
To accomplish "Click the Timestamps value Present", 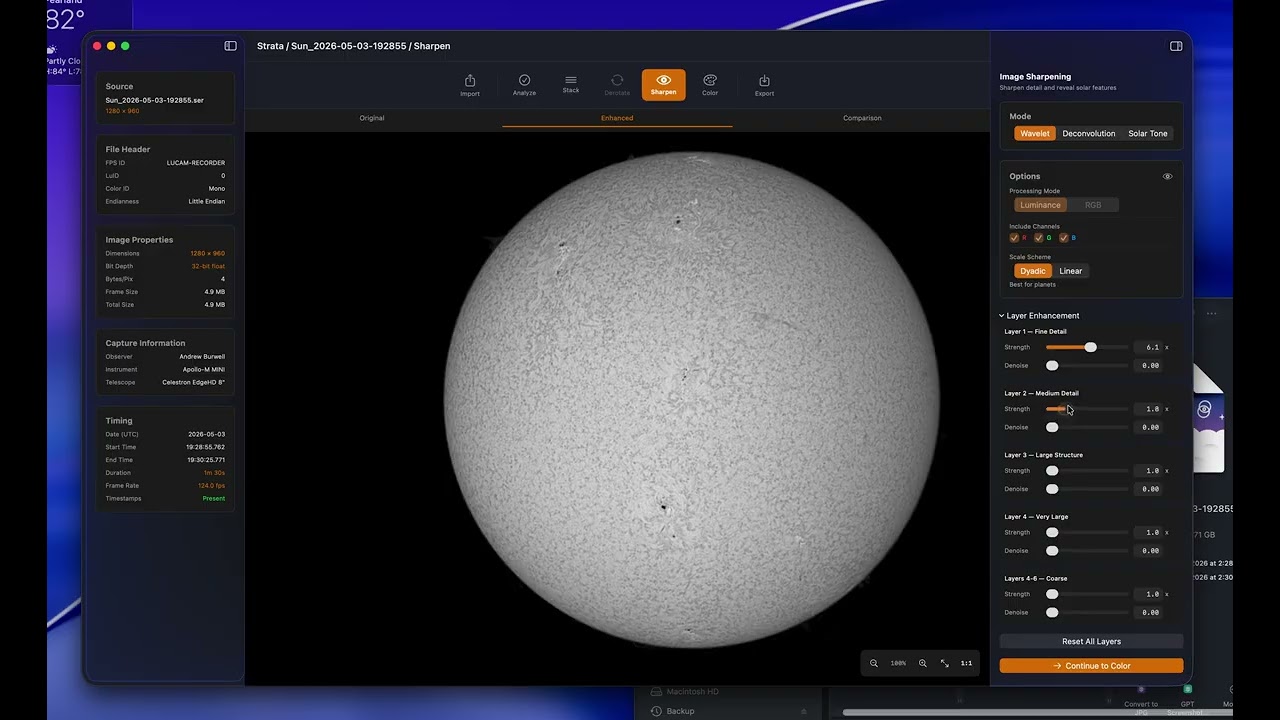I will [214, 499].
